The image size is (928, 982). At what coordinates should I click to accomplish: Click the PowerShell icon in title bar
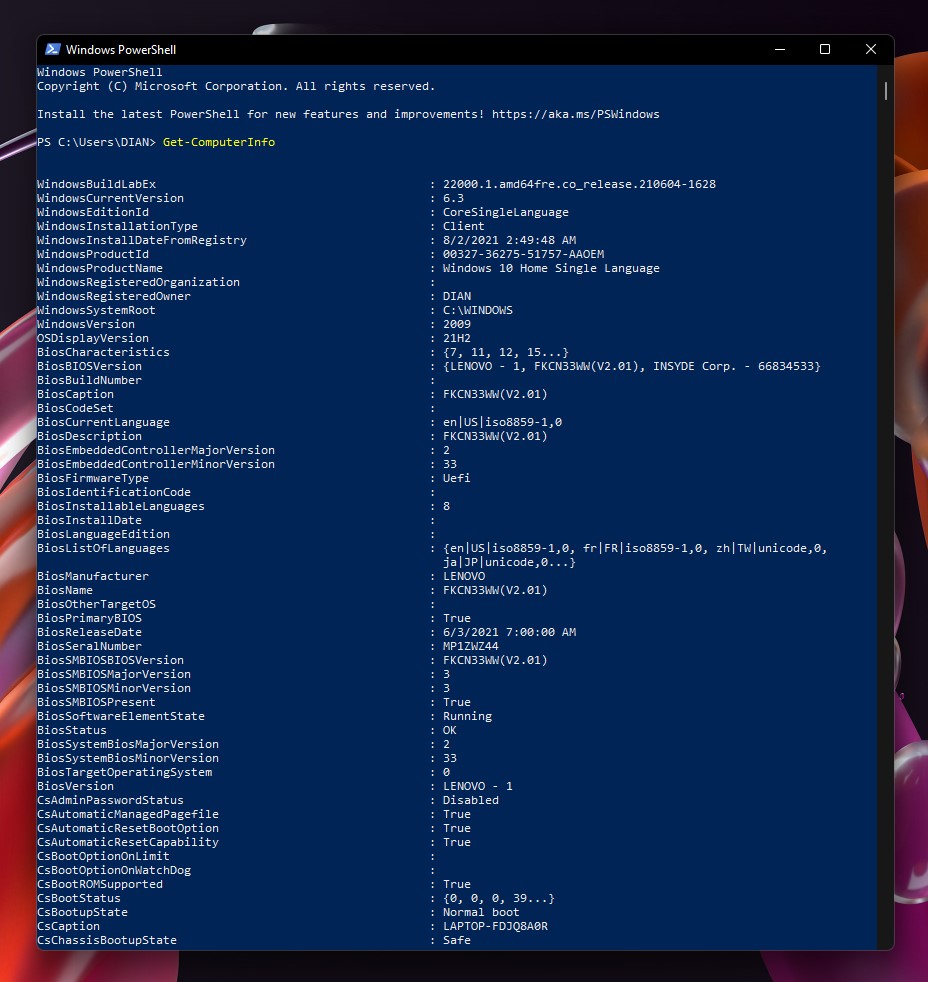[x=52, y=49]
